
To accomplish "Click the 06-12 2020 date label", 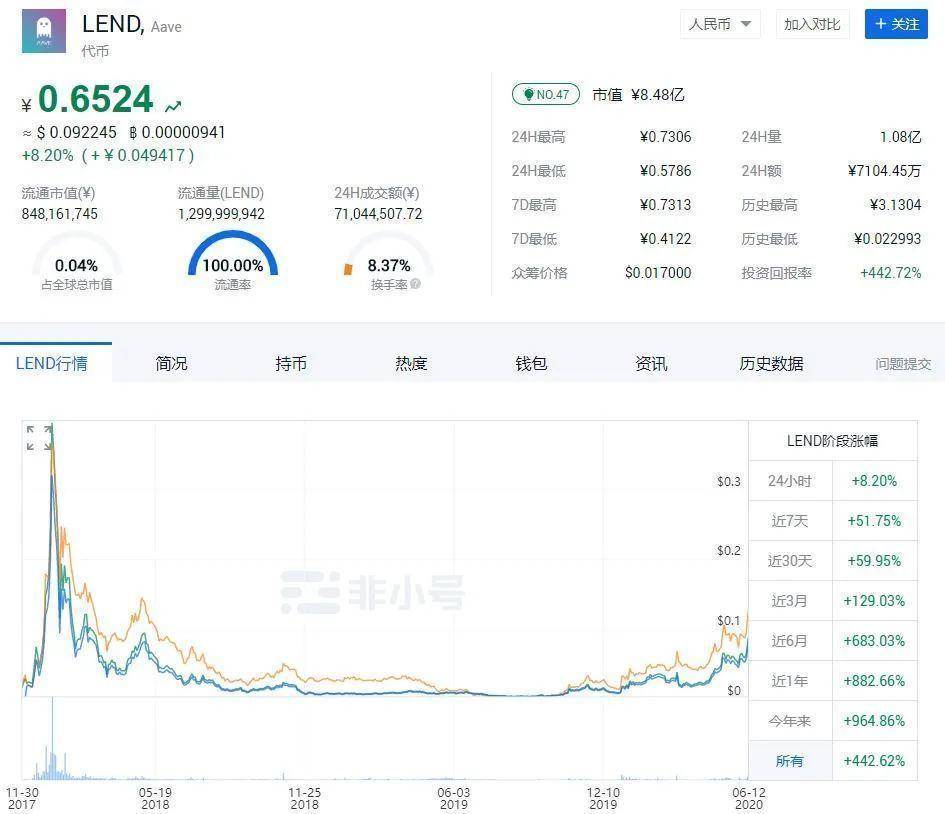I will (749, 798).
